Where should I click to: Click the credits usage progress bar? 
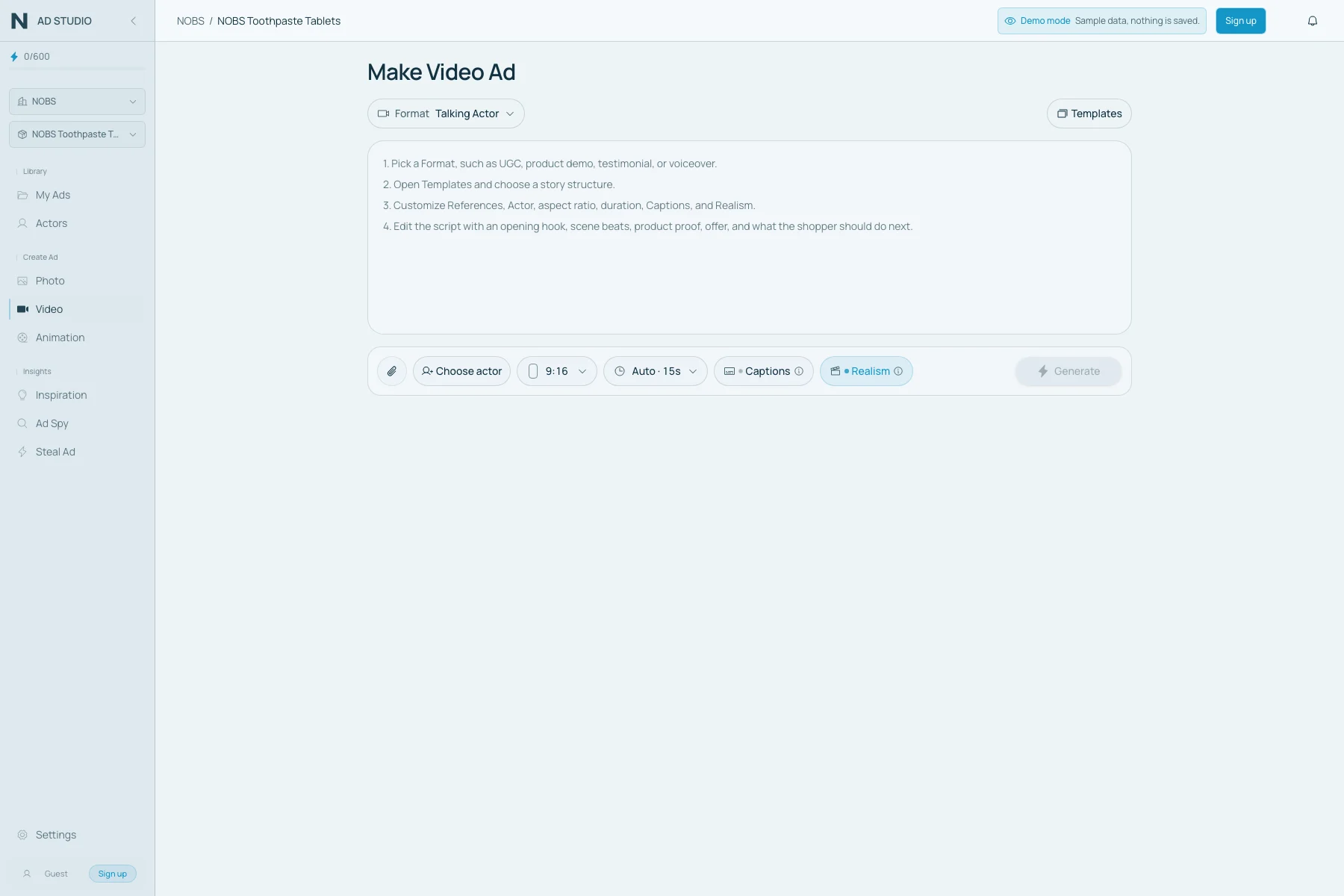coord(77,69)
